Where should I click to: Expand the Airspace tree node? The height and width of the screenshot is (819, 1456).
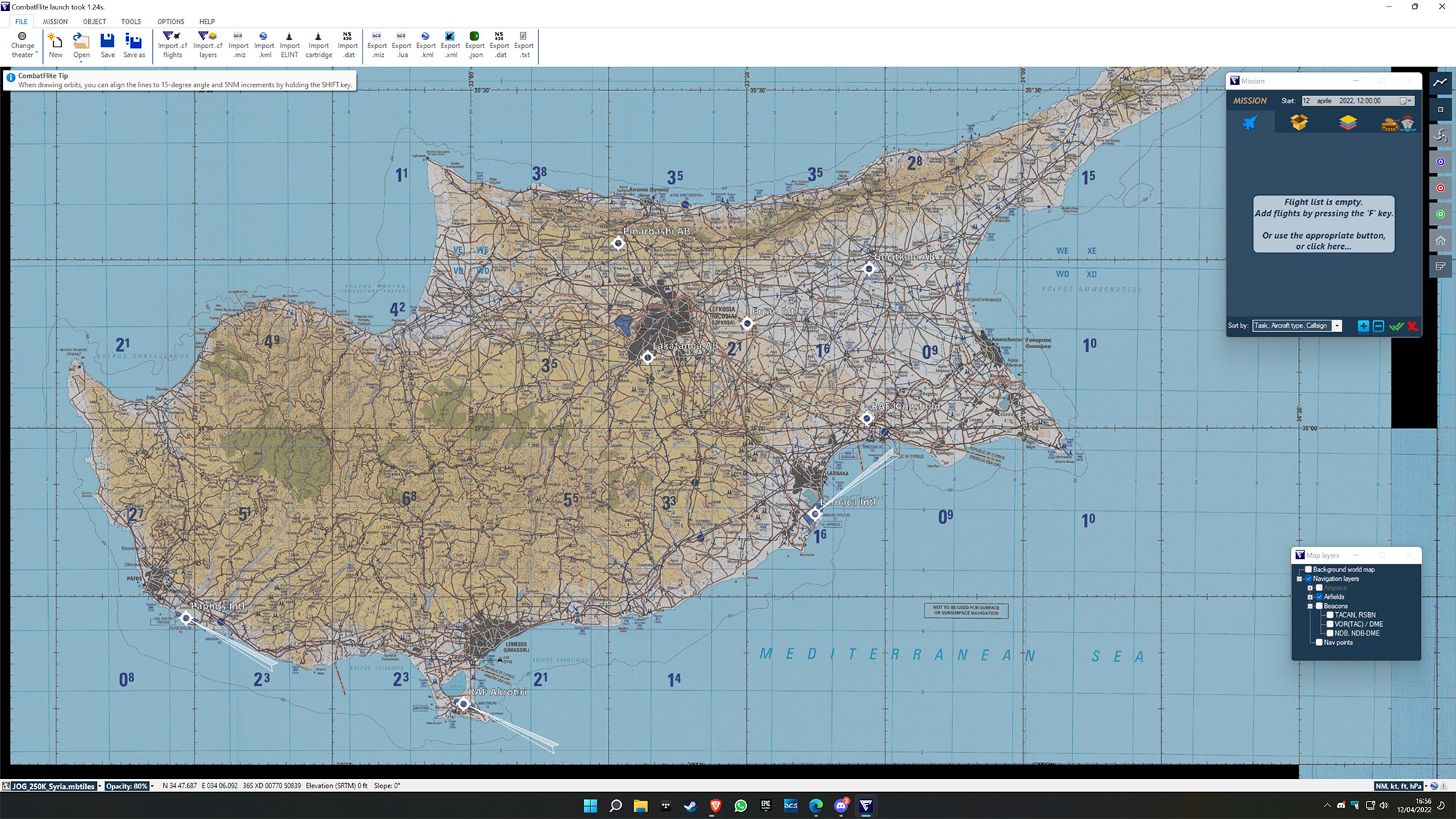pyautogui.click(x=1310, y=587)
